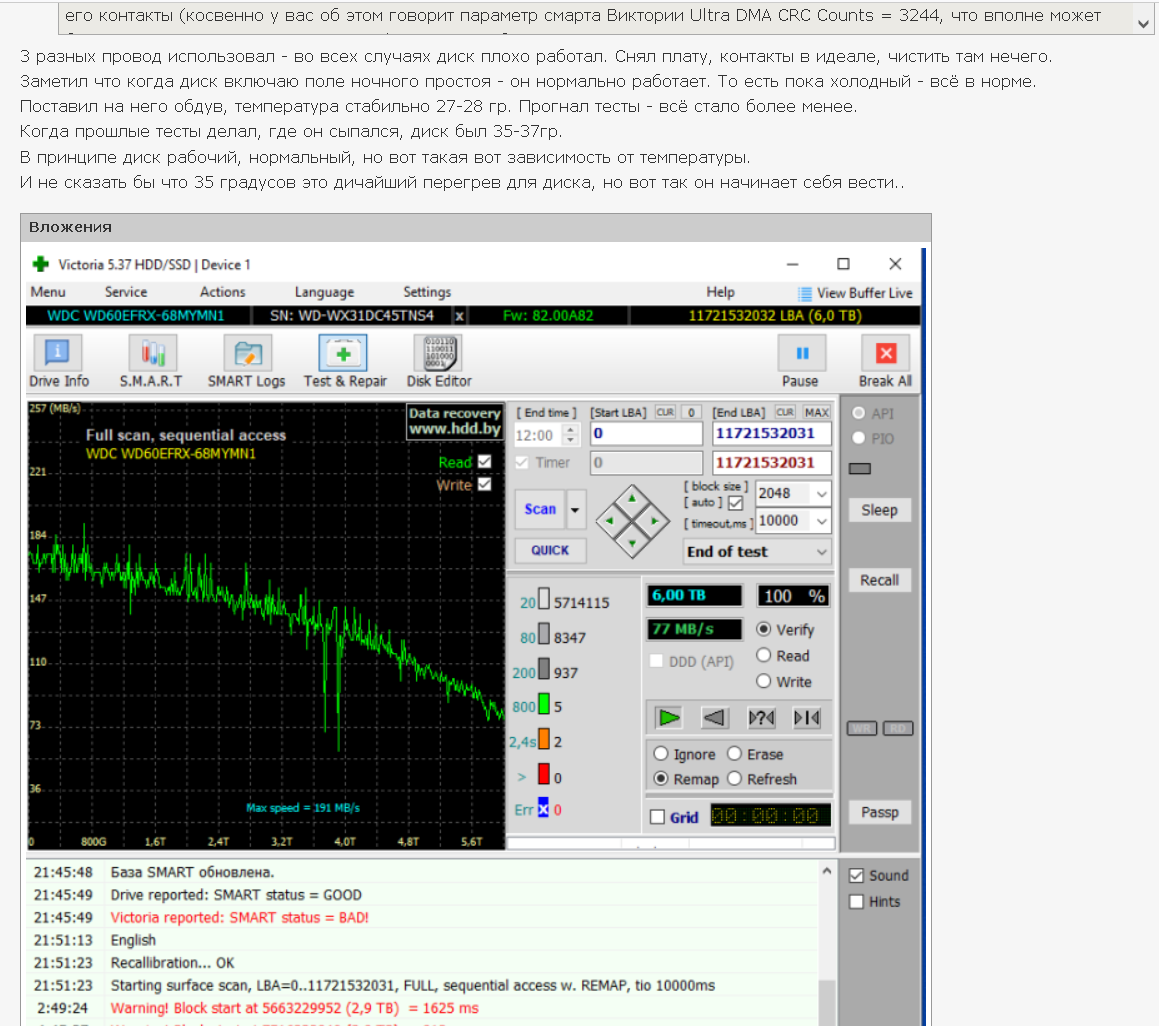Toggle the Read graph checkbox

click(484, 461)
